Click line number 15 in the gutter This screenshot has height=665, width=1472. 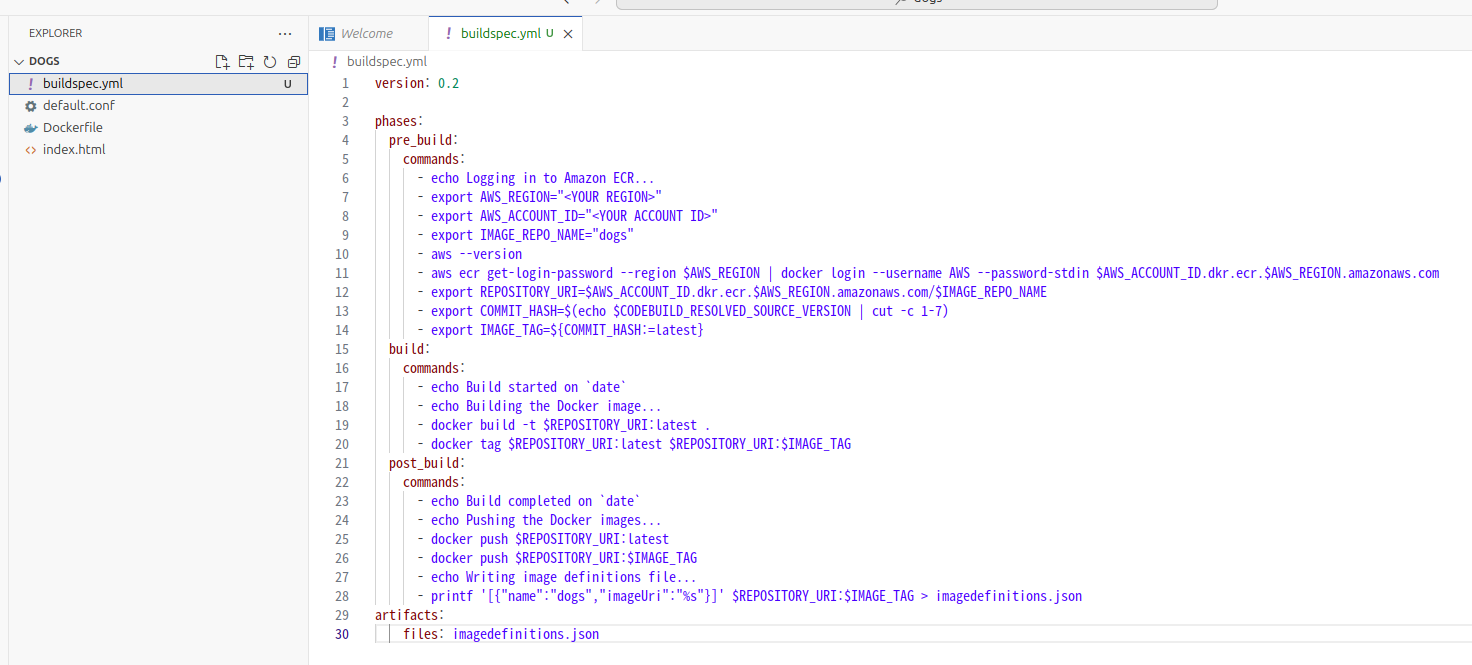click(x=343, y=349)
